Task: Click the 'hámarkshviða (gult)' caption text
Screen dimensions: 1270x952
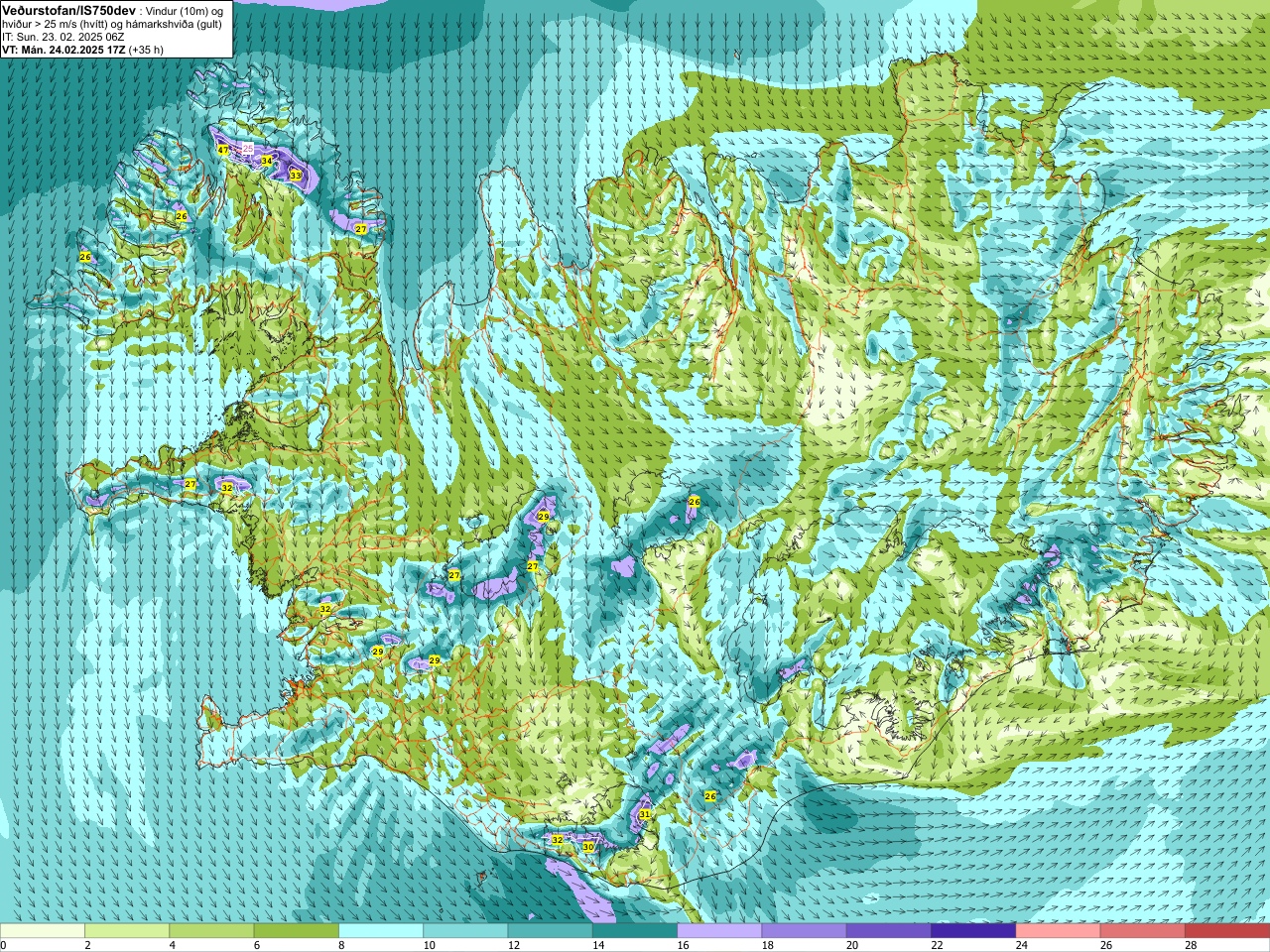Action: [x=176, y=24]
